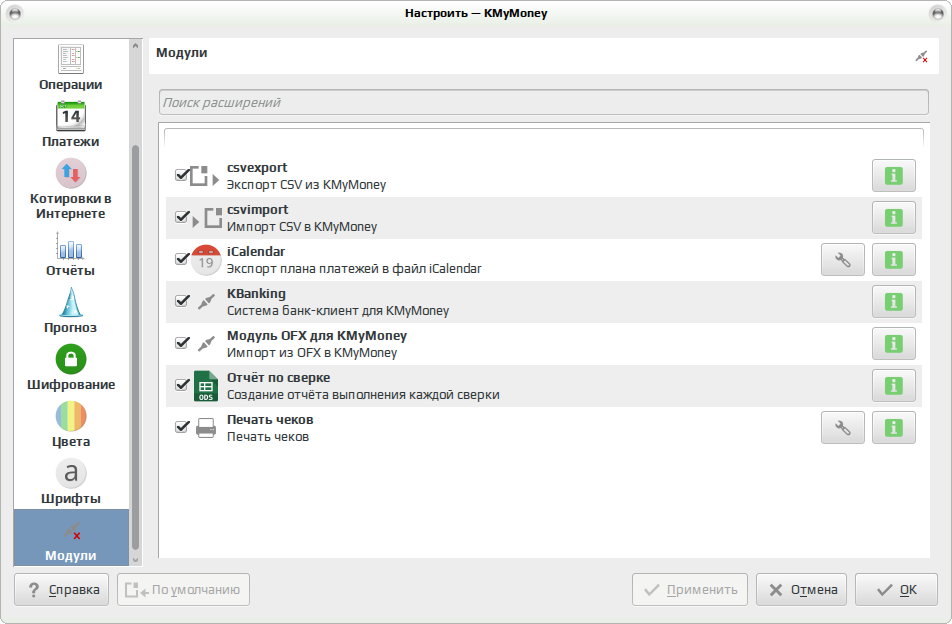This screenshot has width=952, height=624.
Task: Click the По умолчанию button
Action: [183, 589]
